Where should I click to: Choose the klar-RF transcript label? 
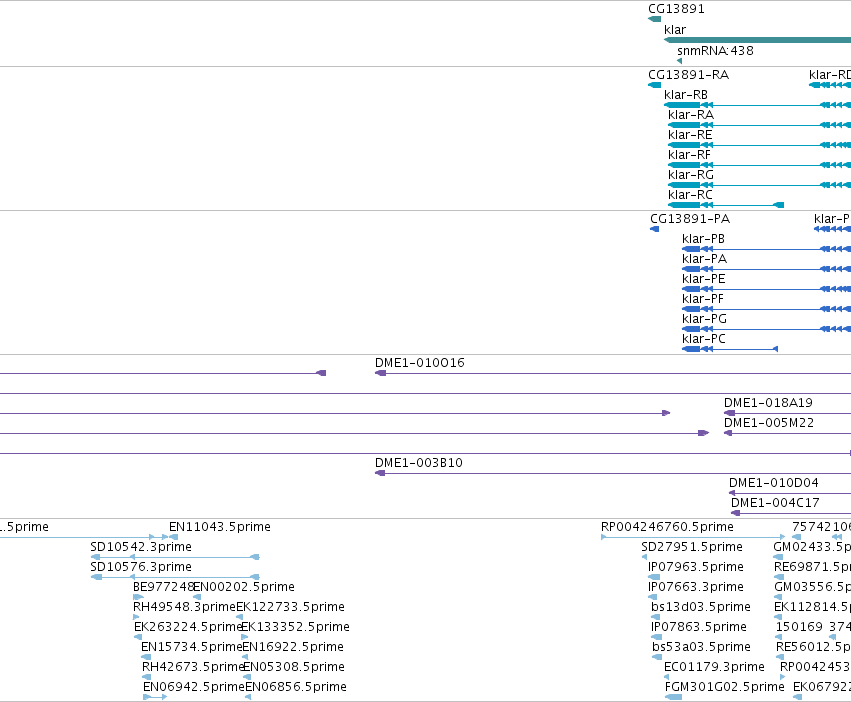689,155
